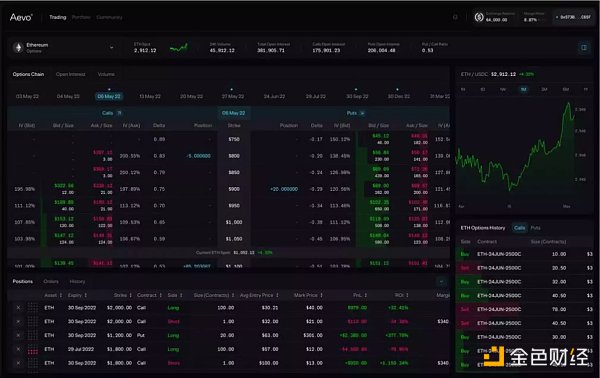
Task: Select the 27 May 22 expiry date
Action: click(233, 96)
